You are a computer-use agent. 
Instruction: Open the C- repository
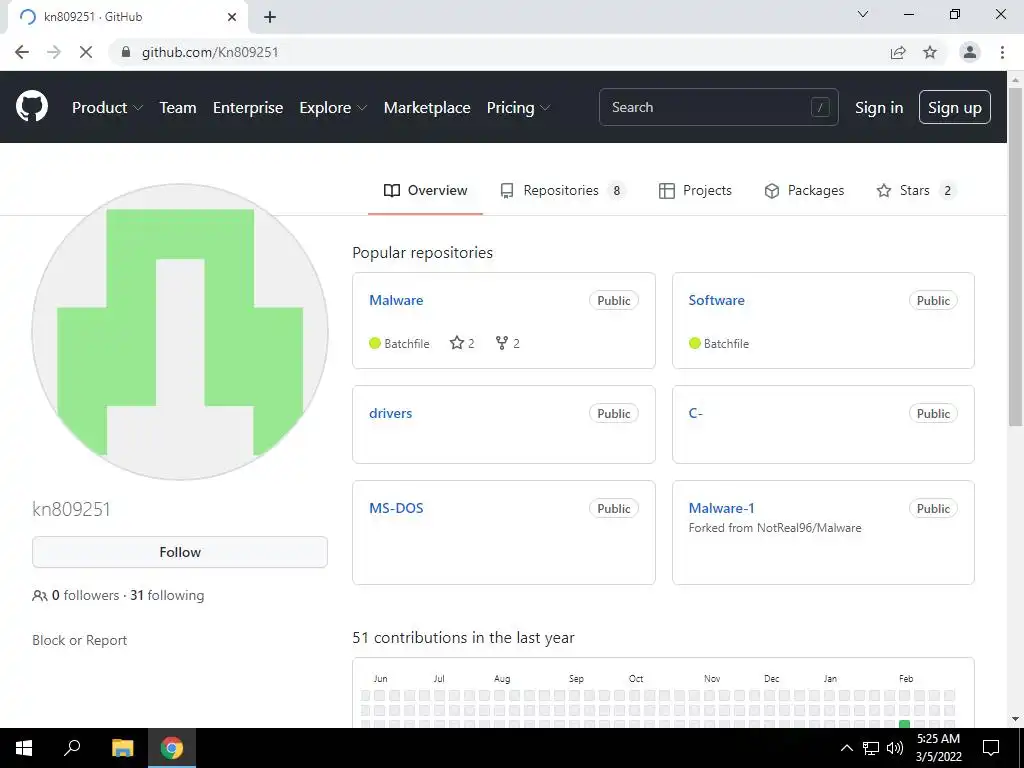pos(696,413)
